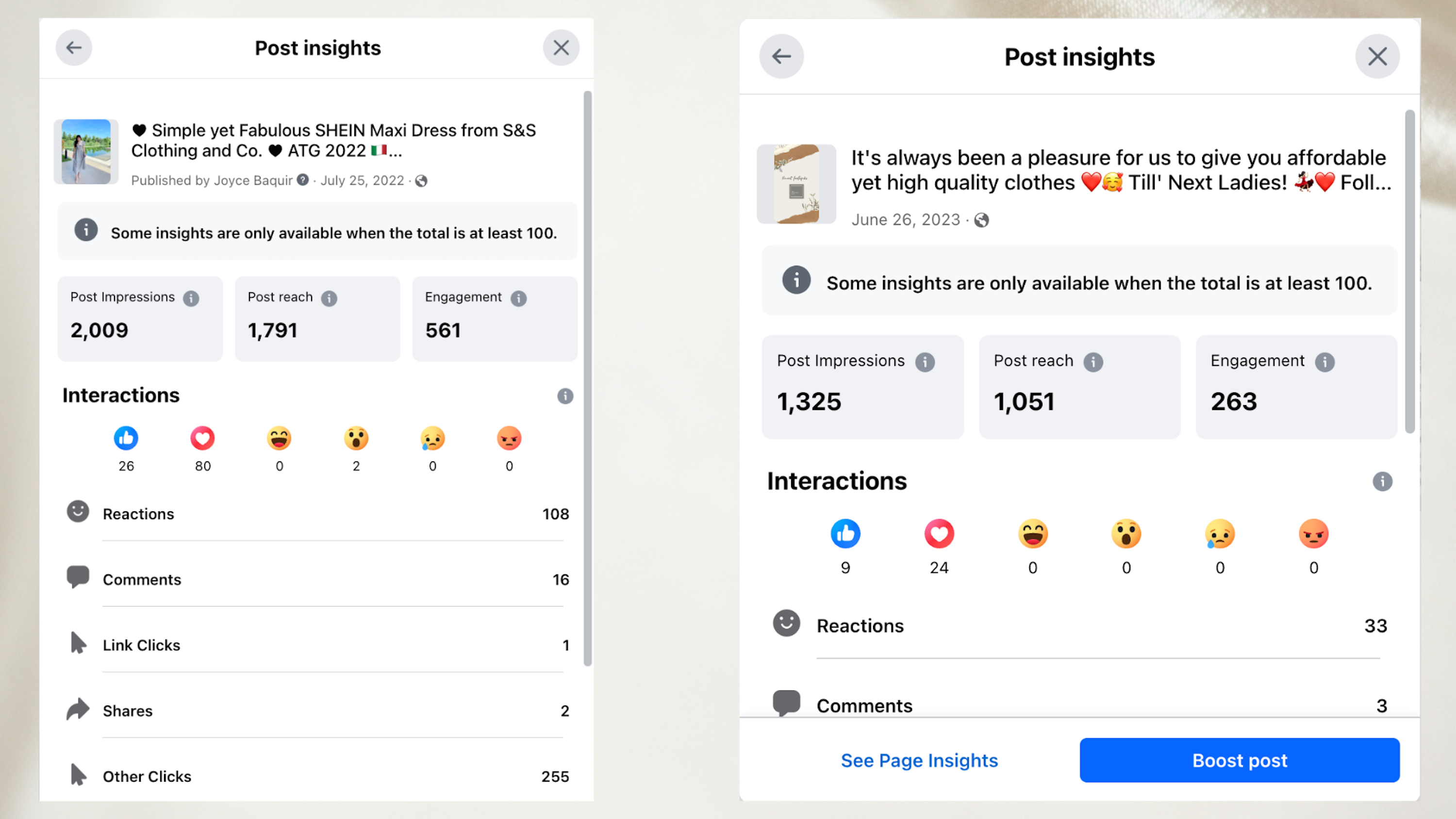The height and width of the screenshot is (819, 1456).
Task: Click info icon next to left Post Impressions
Action: (191, 298)
